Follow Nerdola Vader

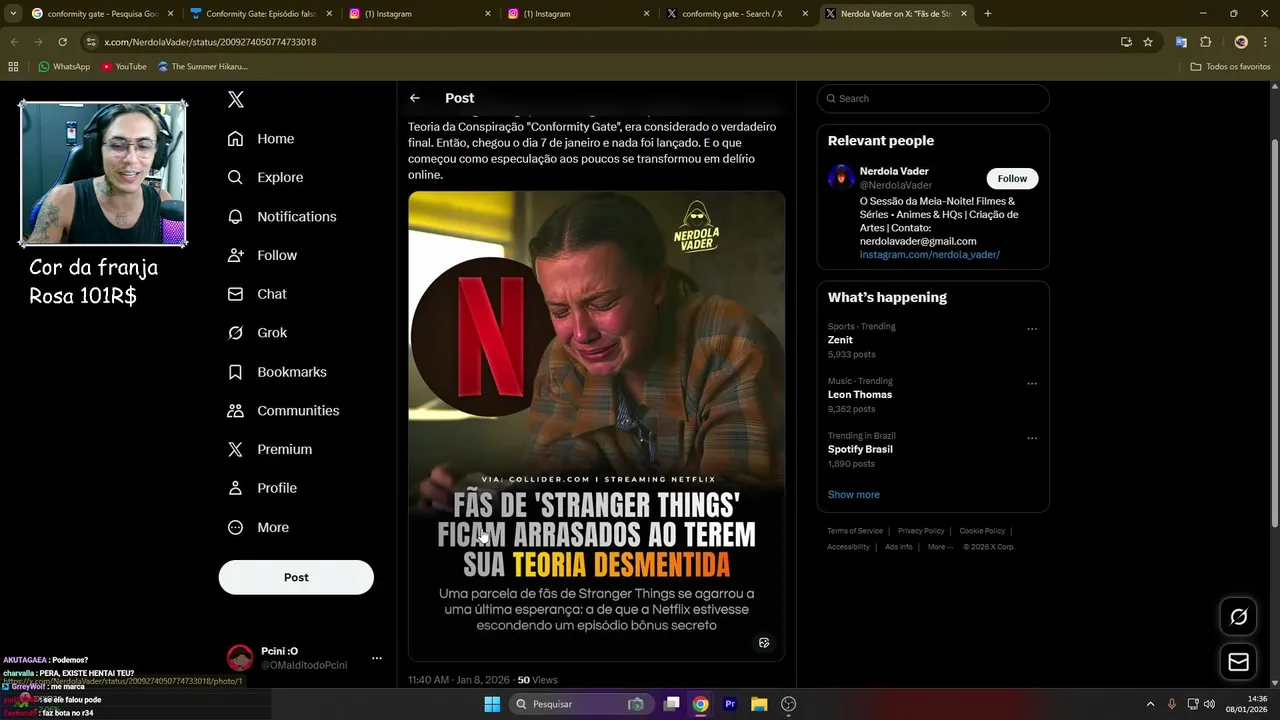coord(1012,178)
